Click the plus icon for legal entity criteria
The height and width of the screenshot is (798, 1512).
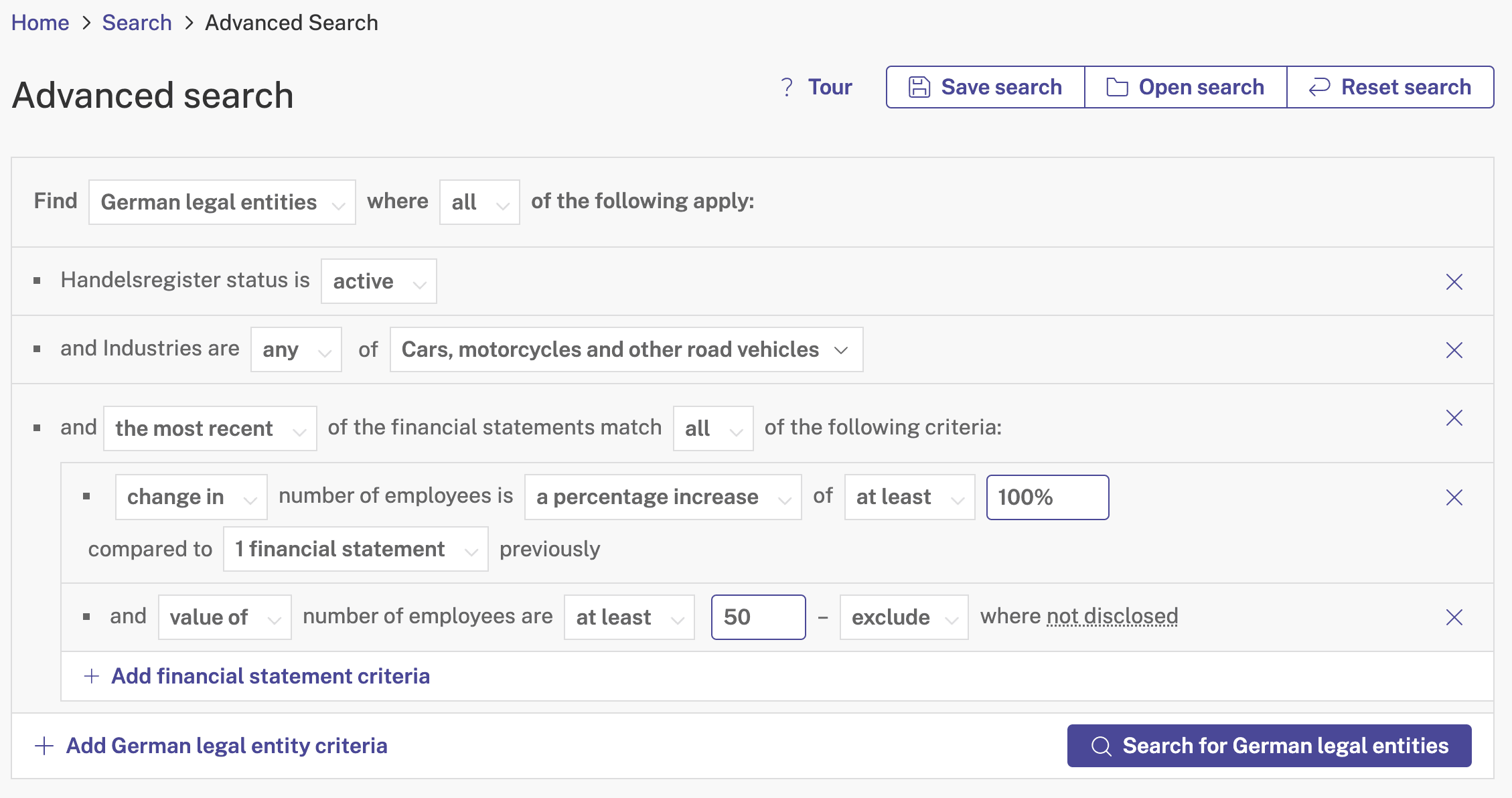pos(44,746)
